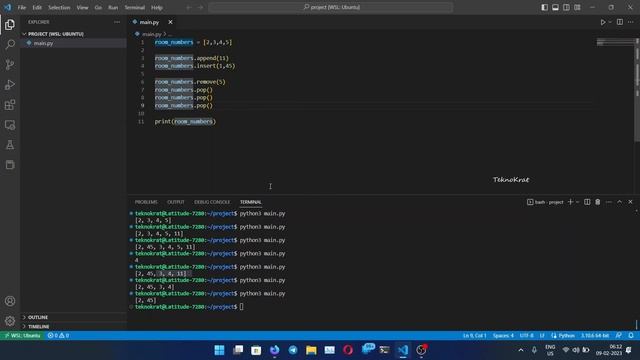Click UTF-8 encoding status item
640x360 pixels.
tap(527, 336)
